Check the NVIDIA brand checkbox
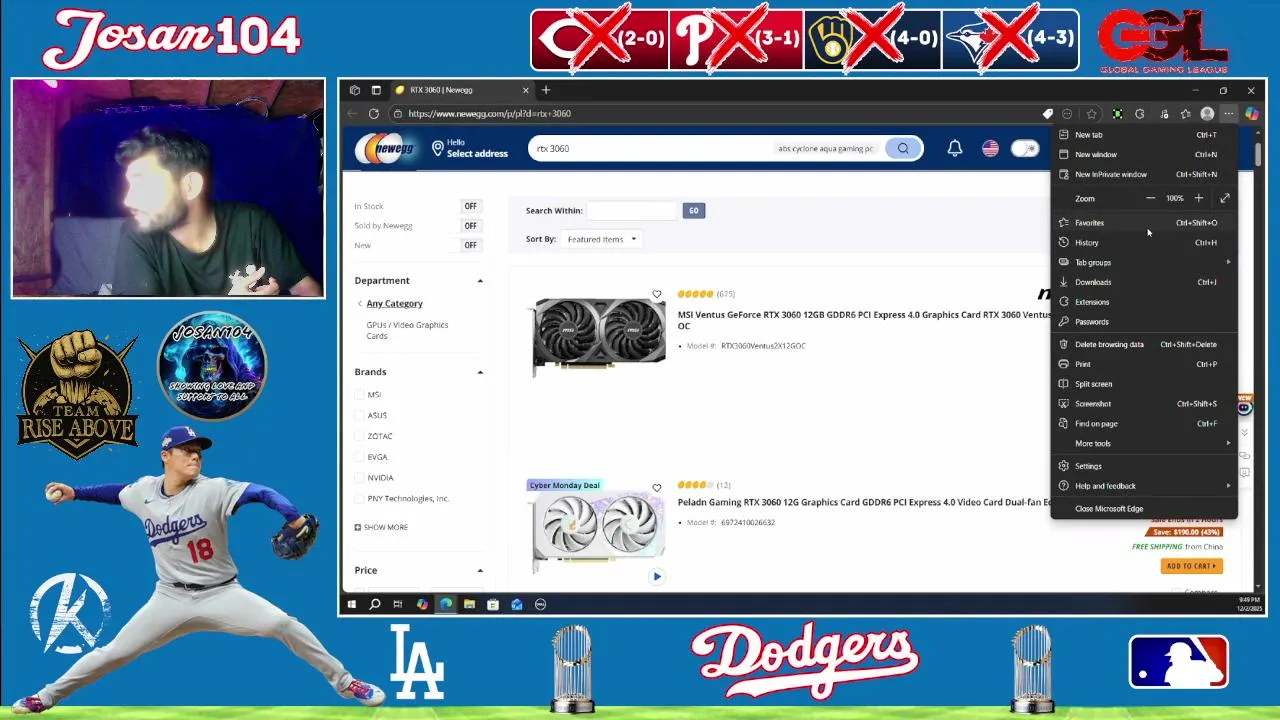Screen dimensions: 1280x720 pyautogui.click(x=359, y=478)
